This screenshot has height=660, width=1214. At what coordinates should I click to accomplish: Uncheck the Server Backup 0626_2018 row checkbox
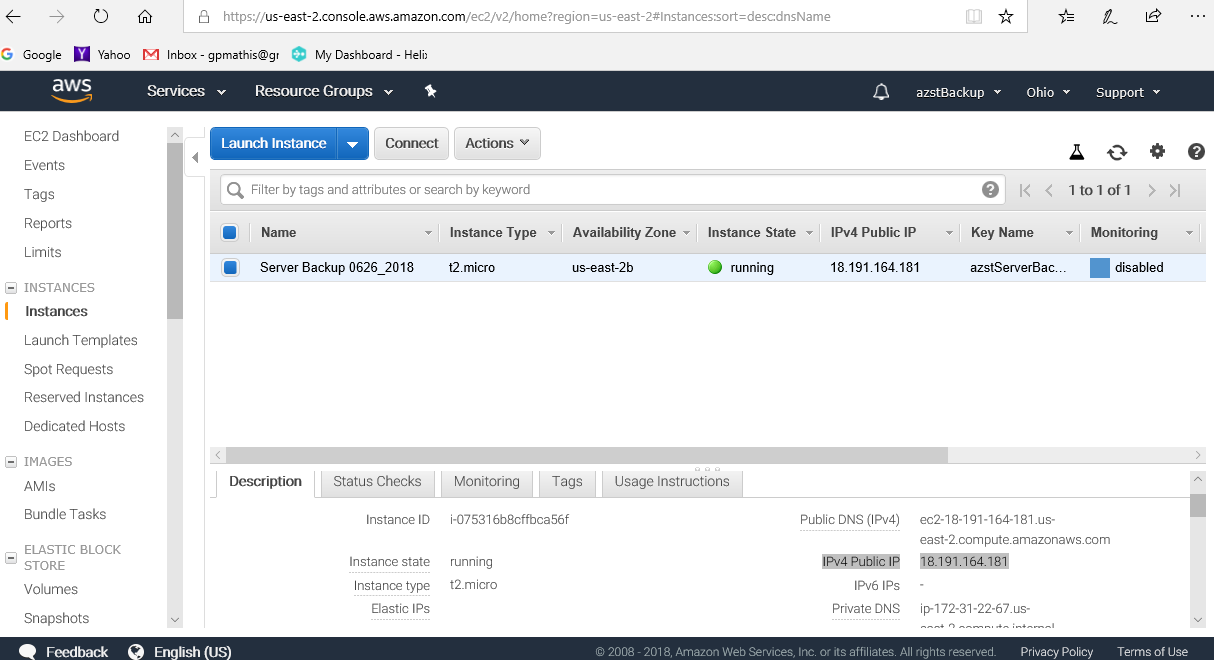230,268
